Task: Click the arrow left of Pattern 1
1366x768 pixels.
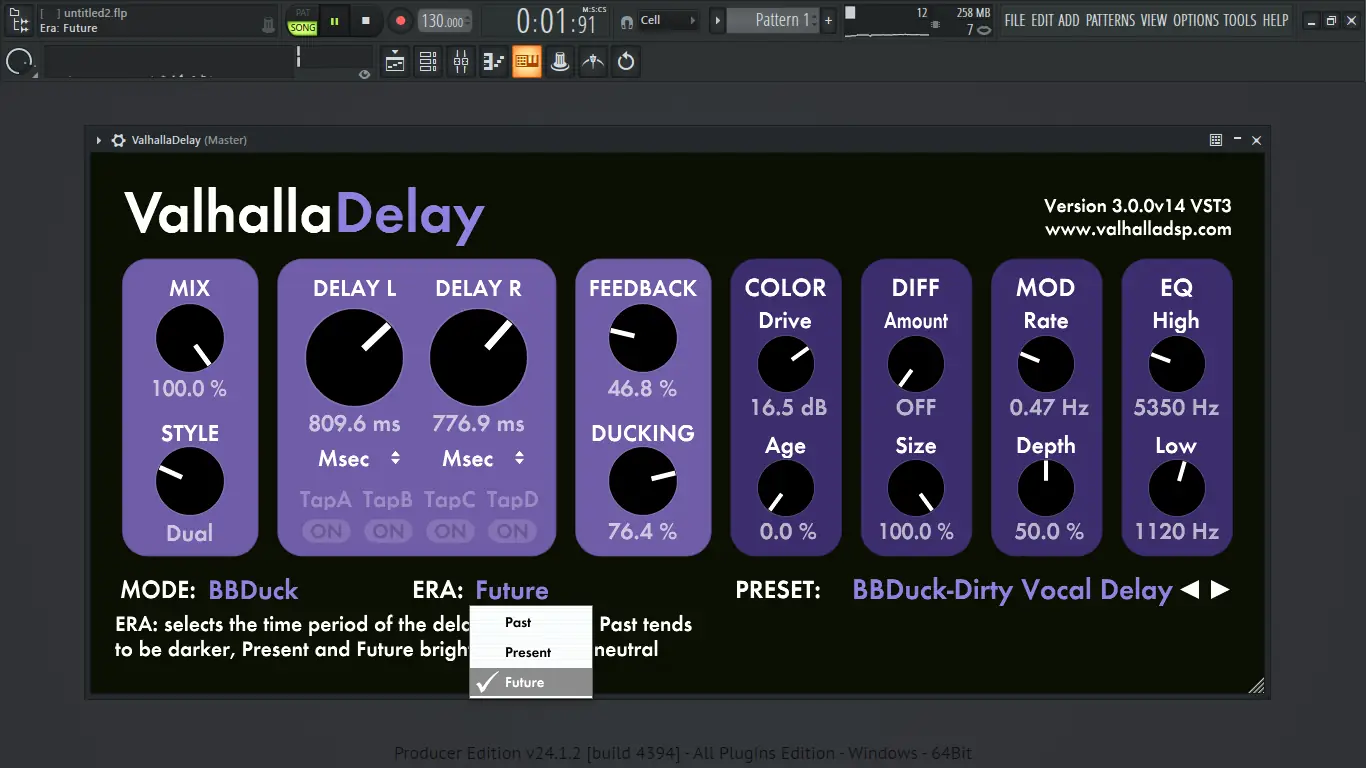Action: (x=717, y=20)
